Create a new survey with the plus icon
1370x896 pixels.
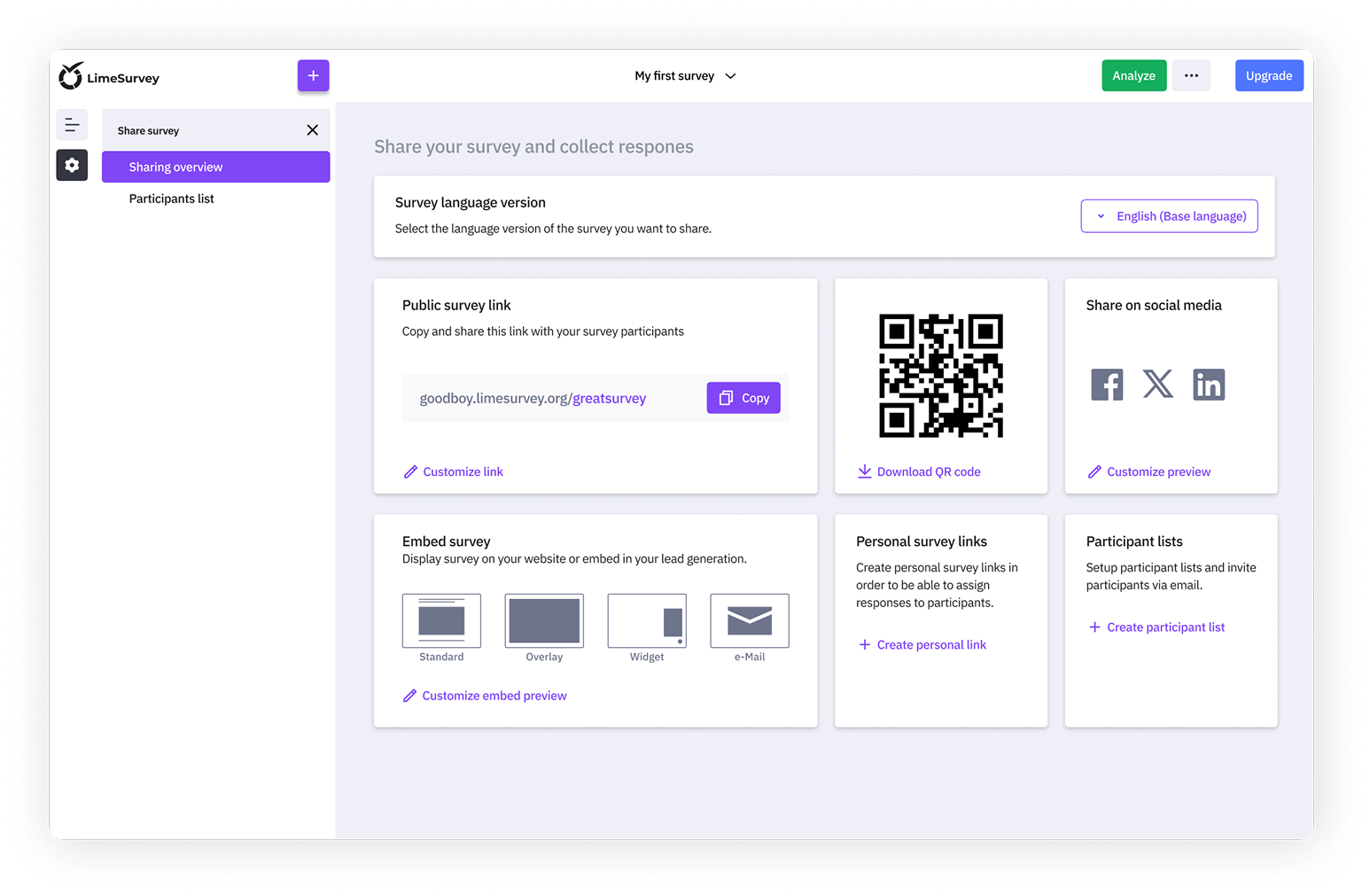point(313,75)
